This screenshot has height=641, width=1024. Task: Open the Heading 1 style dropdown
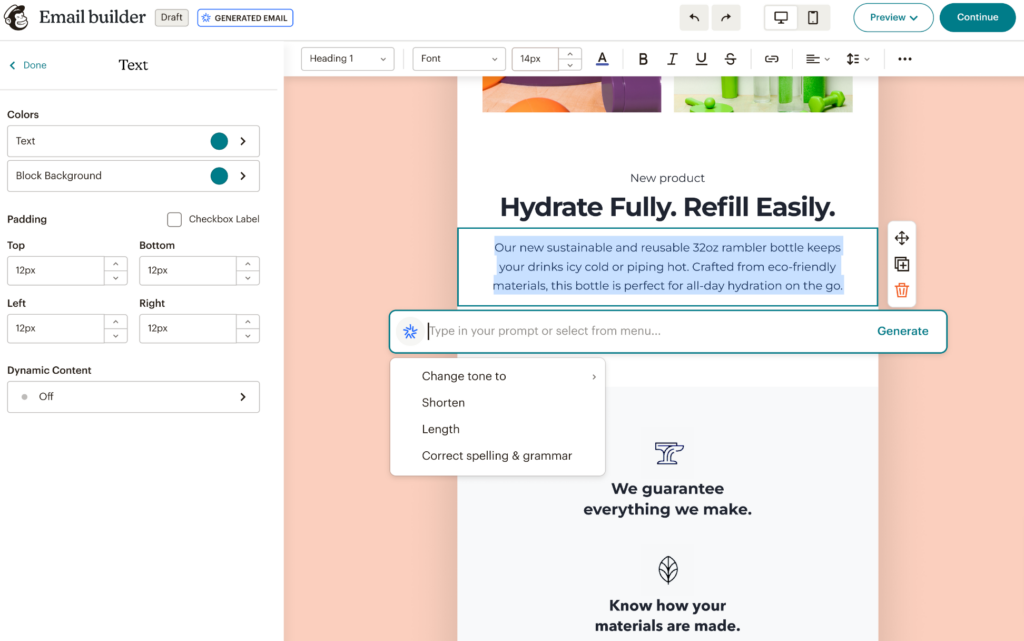coord(347,59)
